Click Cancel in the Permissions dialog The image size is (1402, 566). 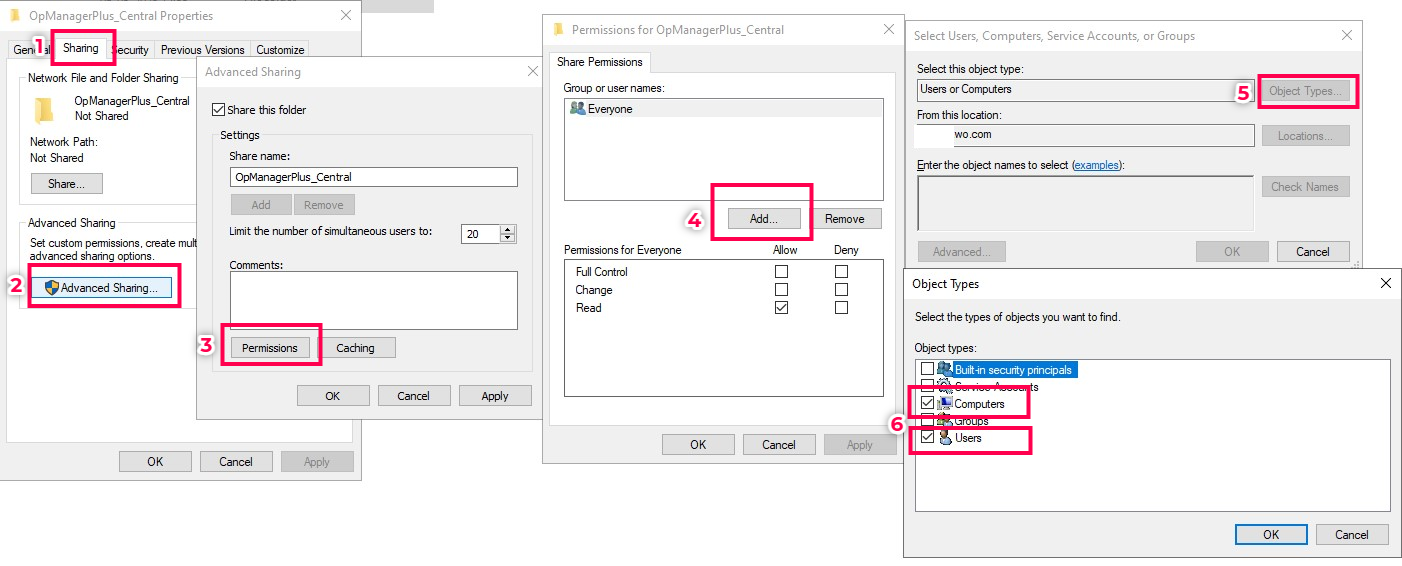[x=779, y=445]
